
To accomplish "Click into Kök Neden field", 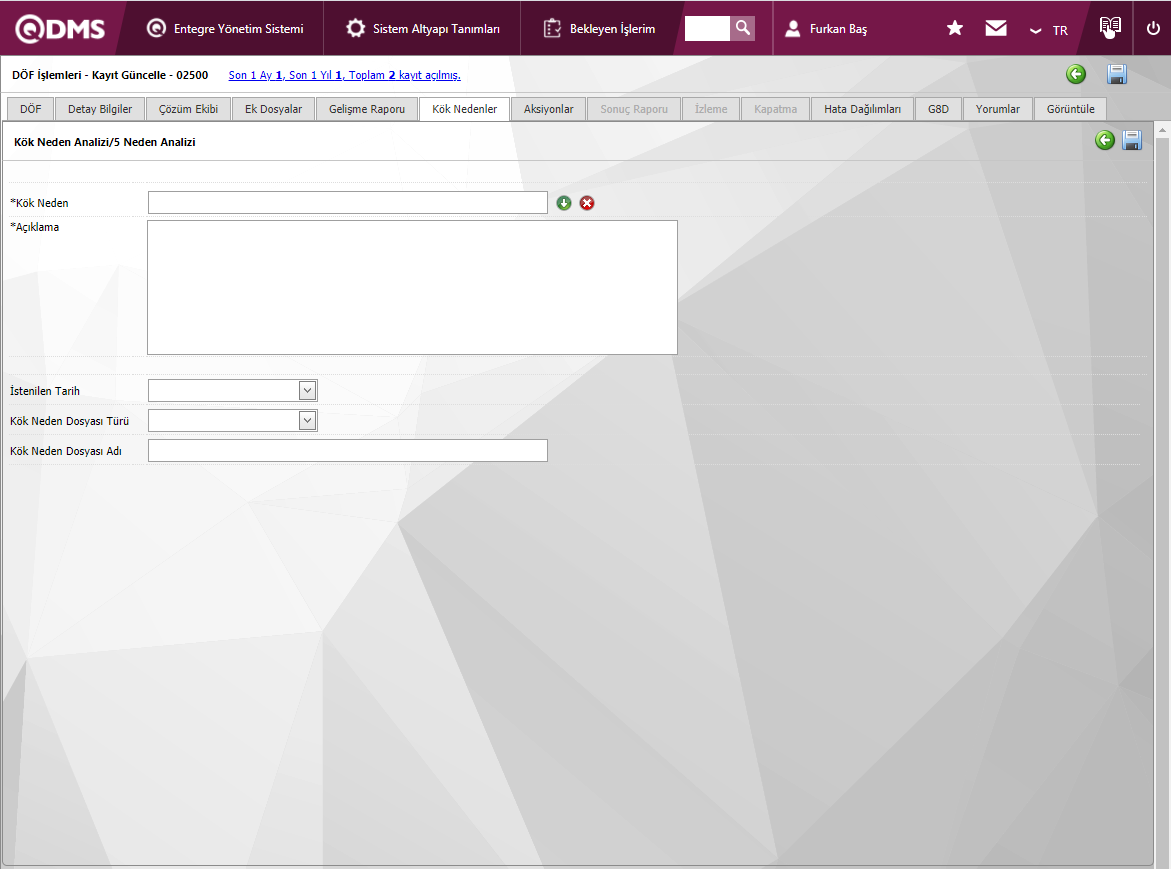I will click(x=348, y=202).
